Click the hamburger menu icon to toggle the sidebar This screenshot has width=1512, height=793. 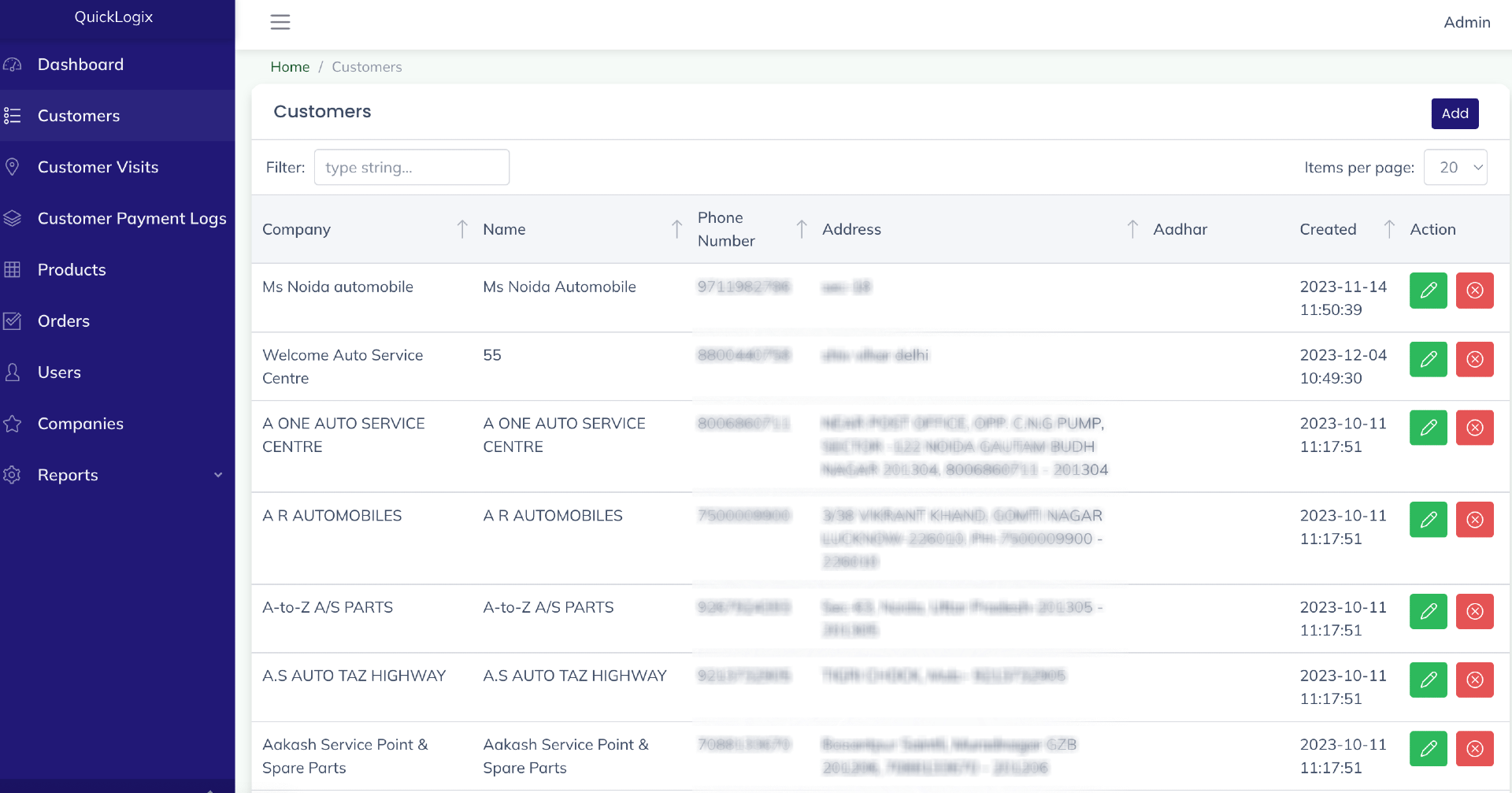(280, 22)
